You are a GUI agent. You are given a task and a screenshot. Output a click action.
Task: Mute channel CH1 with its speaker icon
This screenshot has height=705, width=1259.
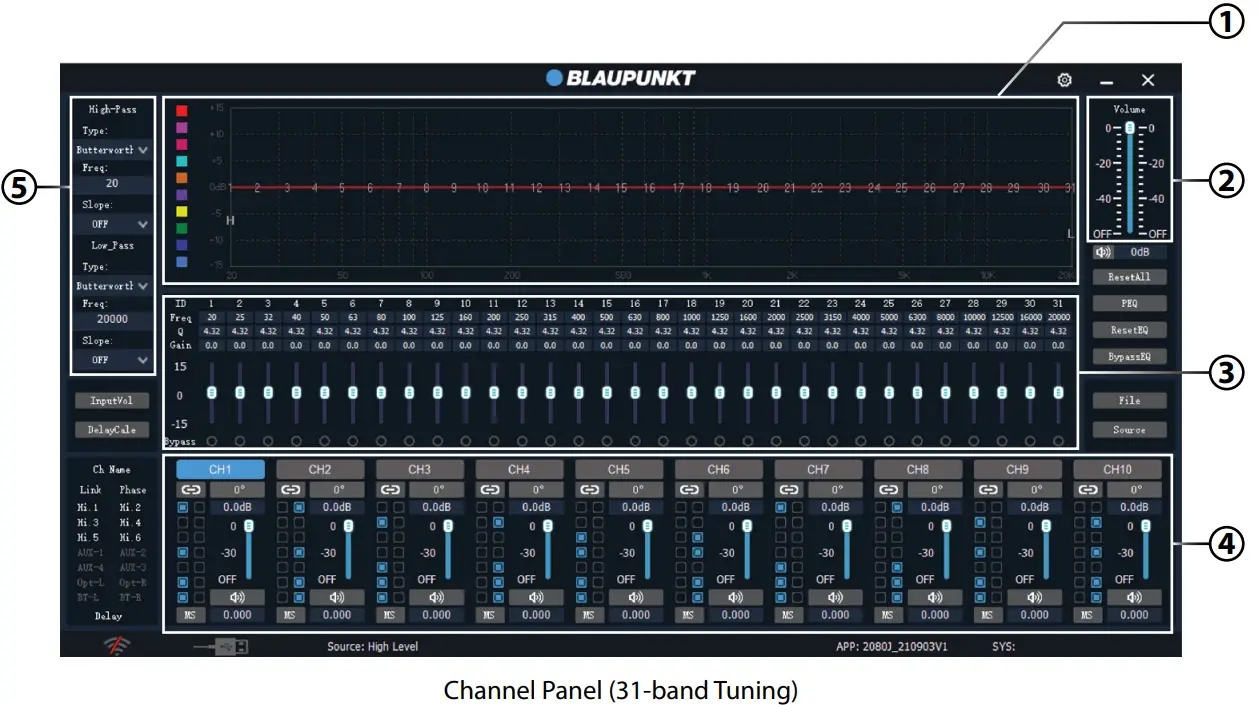pyautogui.click(x=237, y=597)
